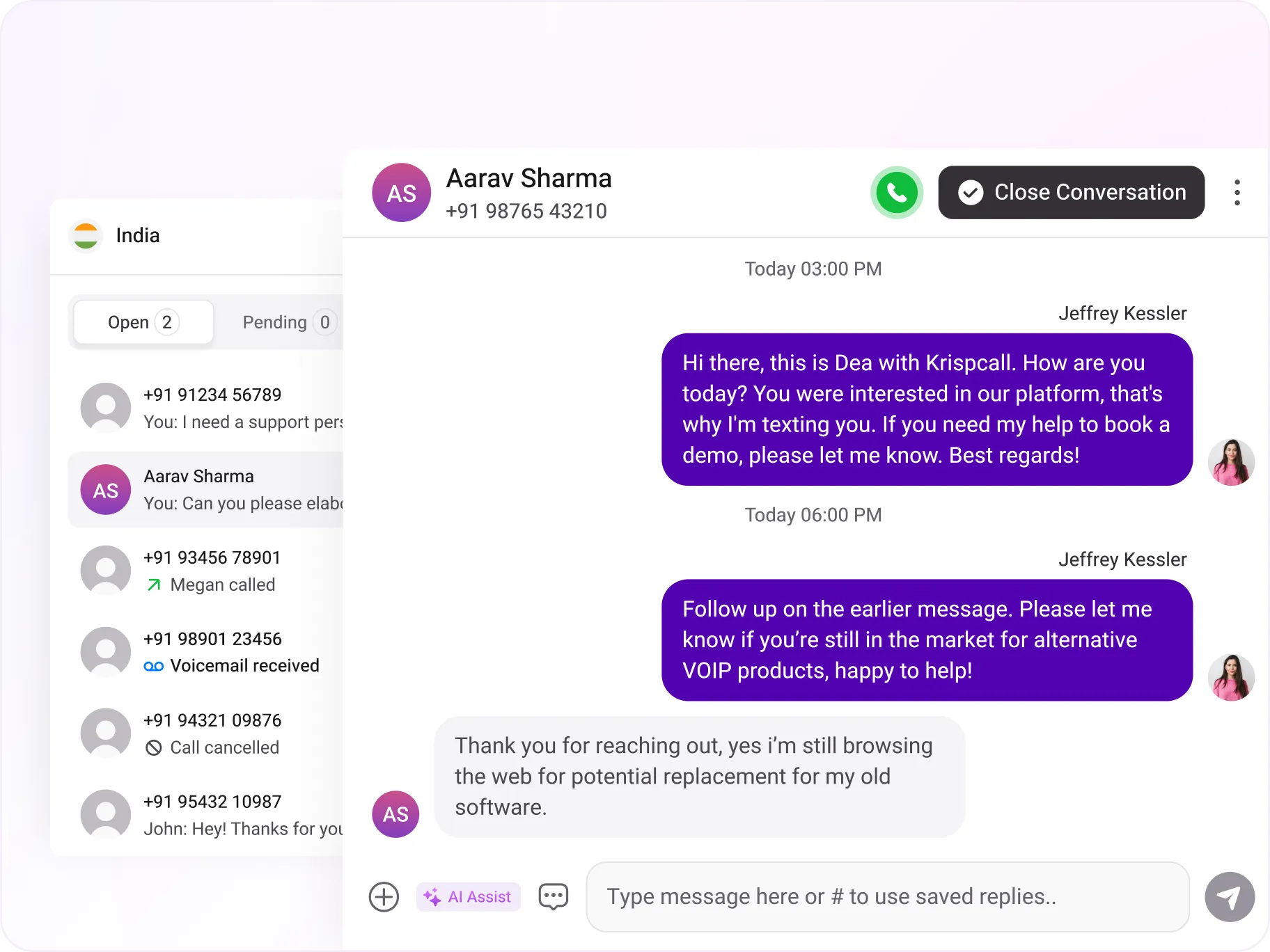
Task: Open conversation with +91 95432 10987
Action: pyautogui.click(x=205, y=815)
